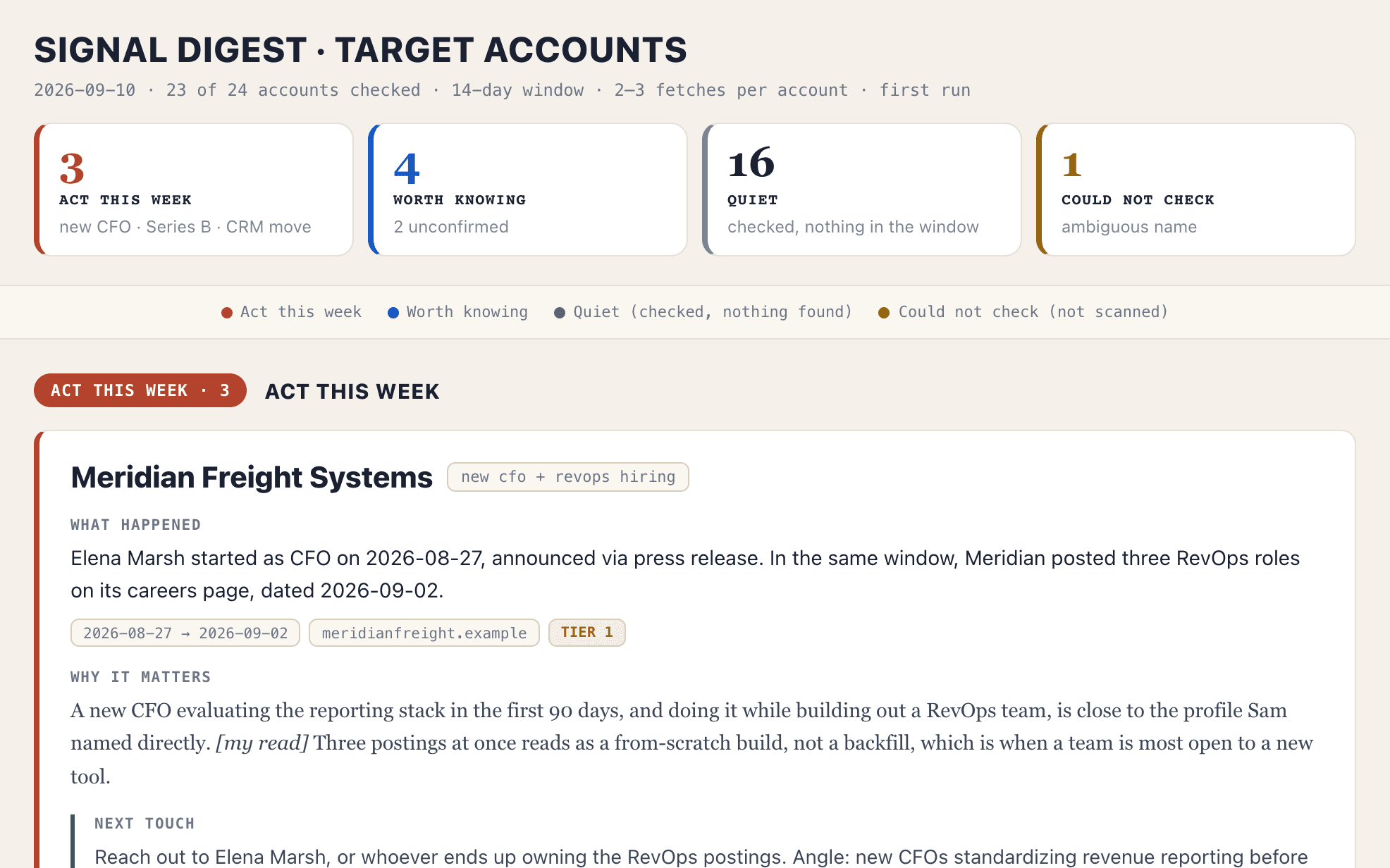
Task: Open the Act This Week summary card
Action: pyautogui.click(x=194, y=190)
